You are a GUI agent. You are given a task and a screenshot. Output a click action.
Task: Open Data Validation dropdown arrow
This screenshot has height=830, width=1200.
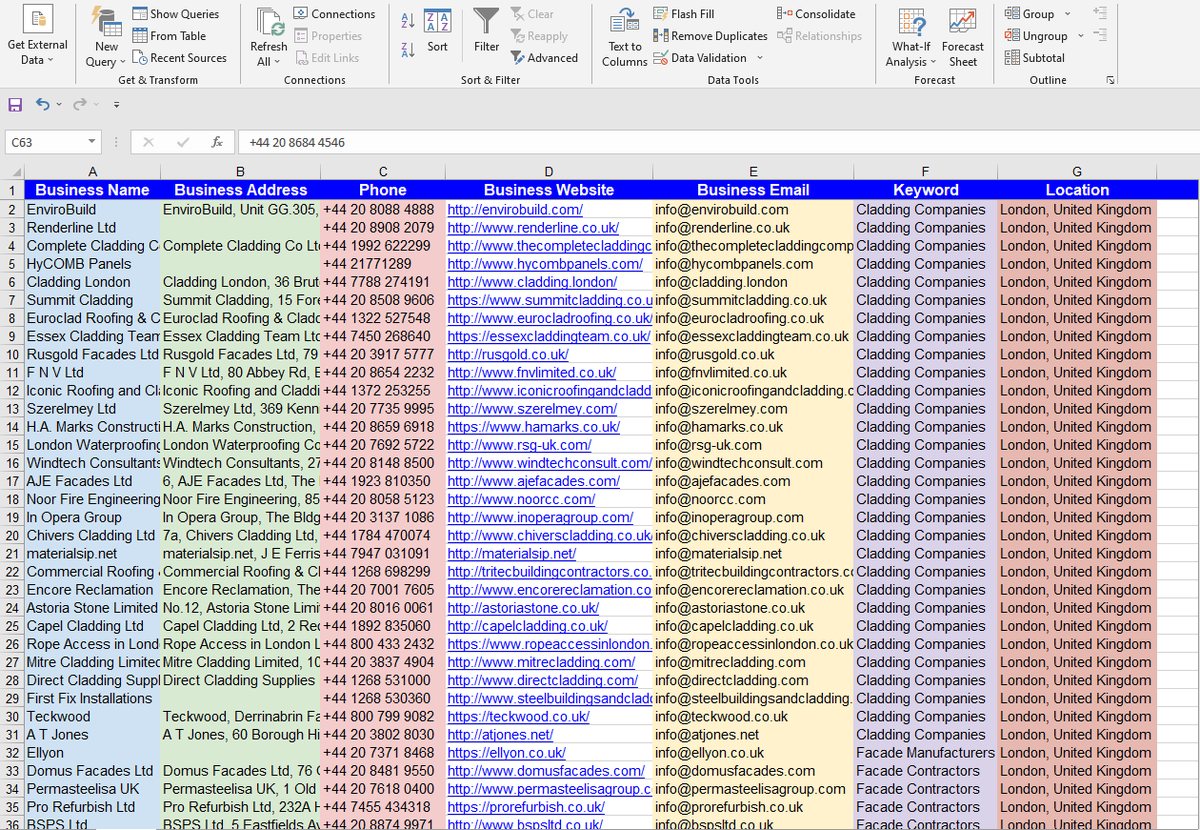(760, 58)
